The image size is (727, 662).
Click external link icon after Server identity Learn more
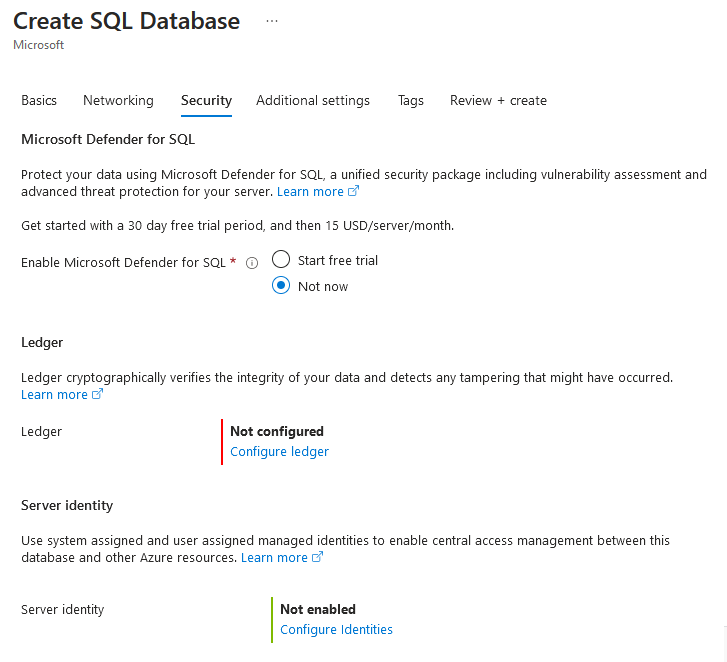pyautogui.click(x=317, y=557)
